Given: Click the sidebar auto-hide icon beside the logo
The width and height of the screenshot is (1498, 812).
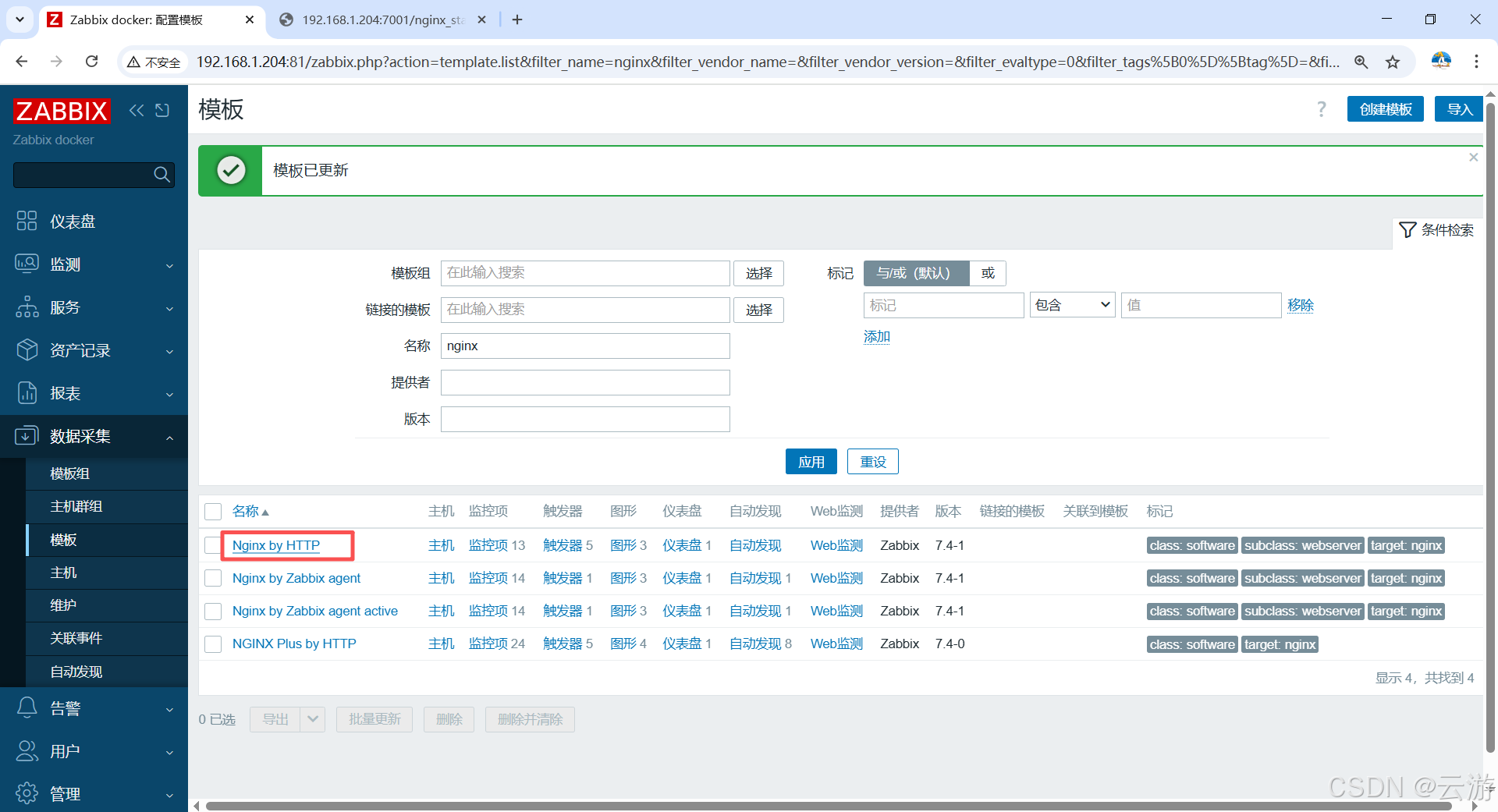Looking at the screenshot, I should coord(162,110).
